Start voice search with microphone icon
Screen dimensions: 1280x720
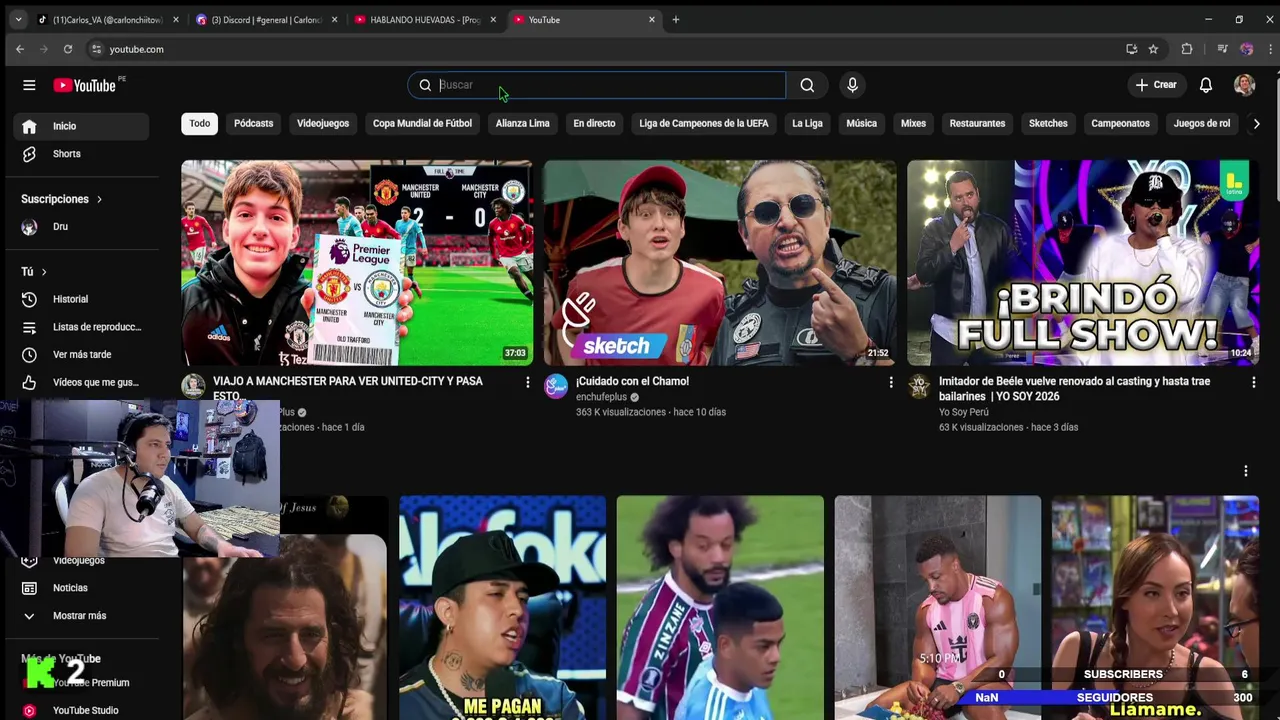click(852, 85)
